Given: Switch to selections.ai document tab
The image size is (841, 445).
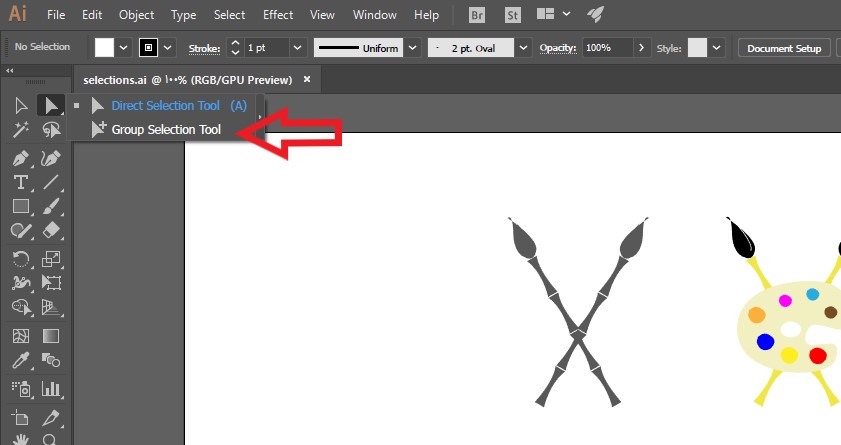Looking at the screenshot, I should (x=187, y=79).
